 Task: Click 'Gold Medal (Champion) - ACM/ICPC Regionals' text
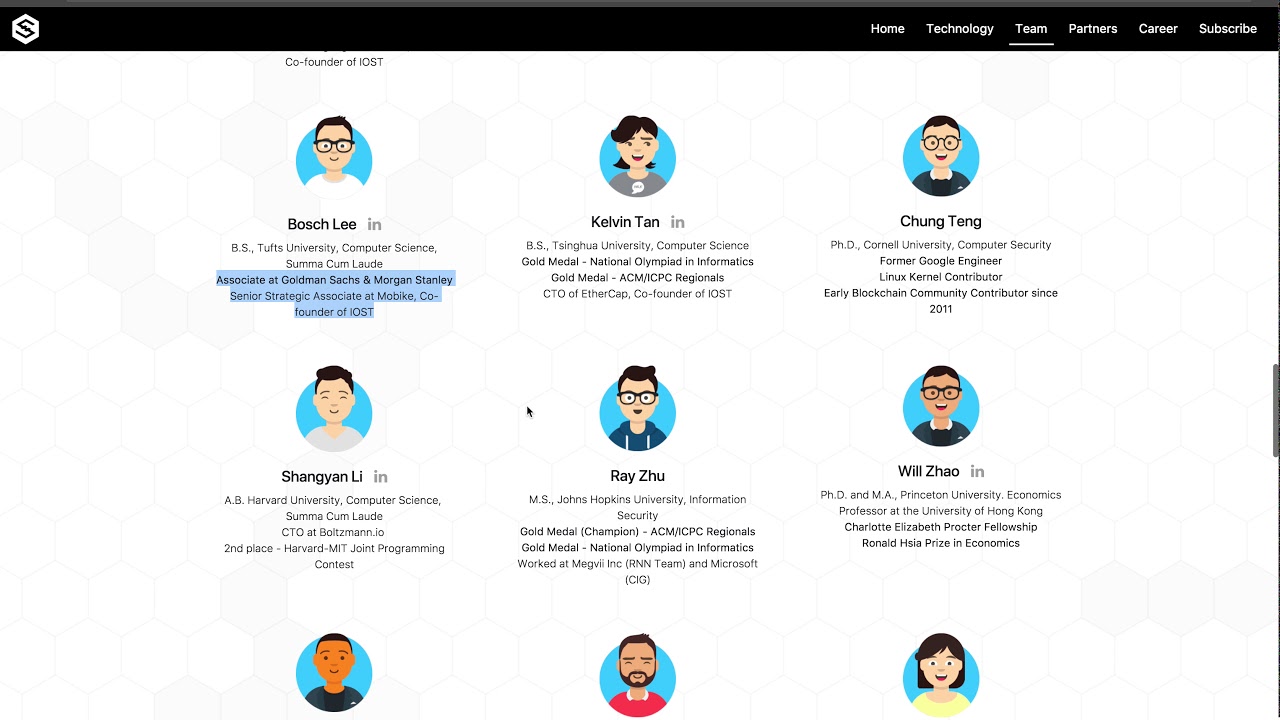tap(637, 532)
